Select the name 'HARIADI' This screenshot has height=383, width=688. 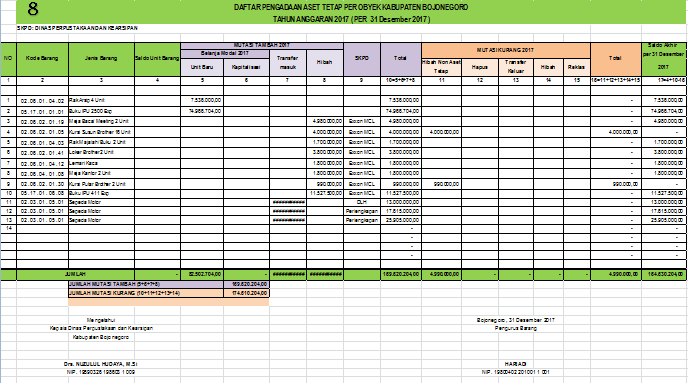pyautogui.click(x=516, y=364)
